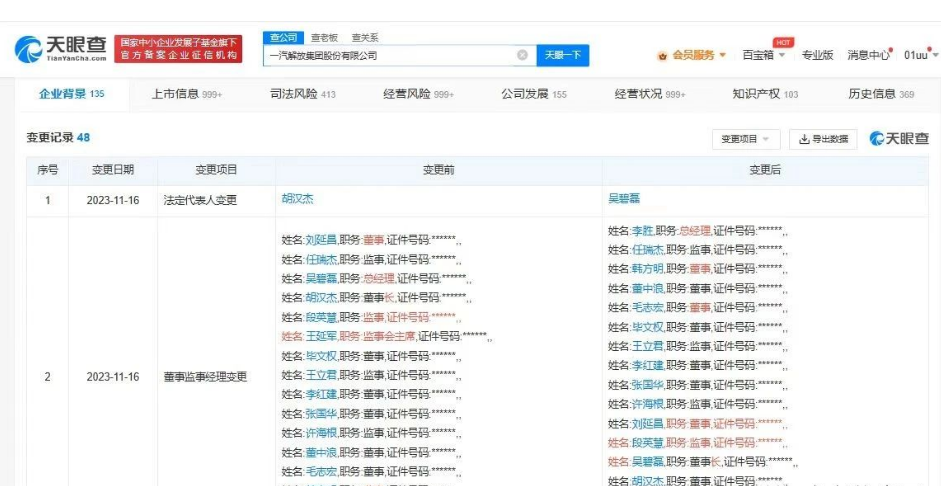This screenshot has height=486, width=941.
Task: Click 王延军 监事会主席 name link
Action: click(320, 336)
